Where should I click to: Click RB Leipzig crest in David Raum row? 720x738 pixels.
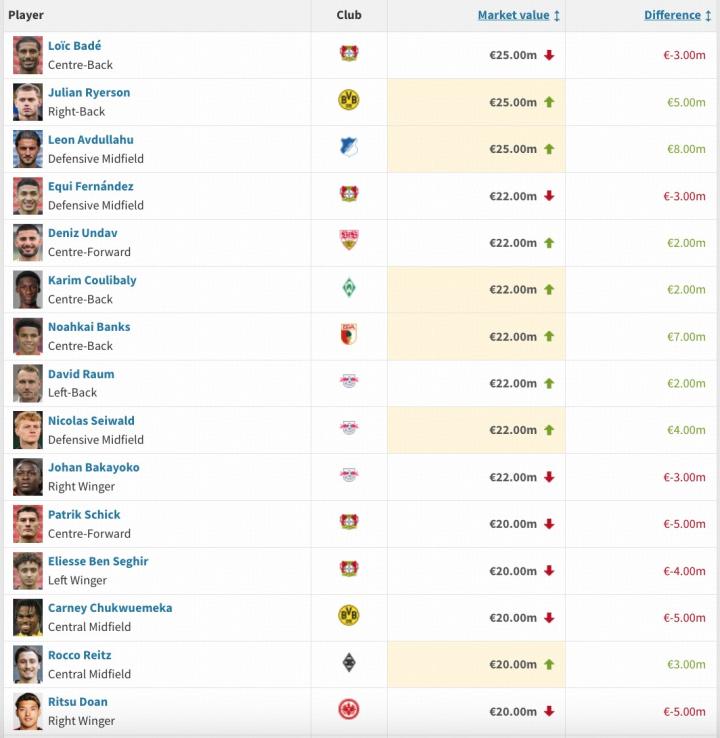[x=348, y=382]
